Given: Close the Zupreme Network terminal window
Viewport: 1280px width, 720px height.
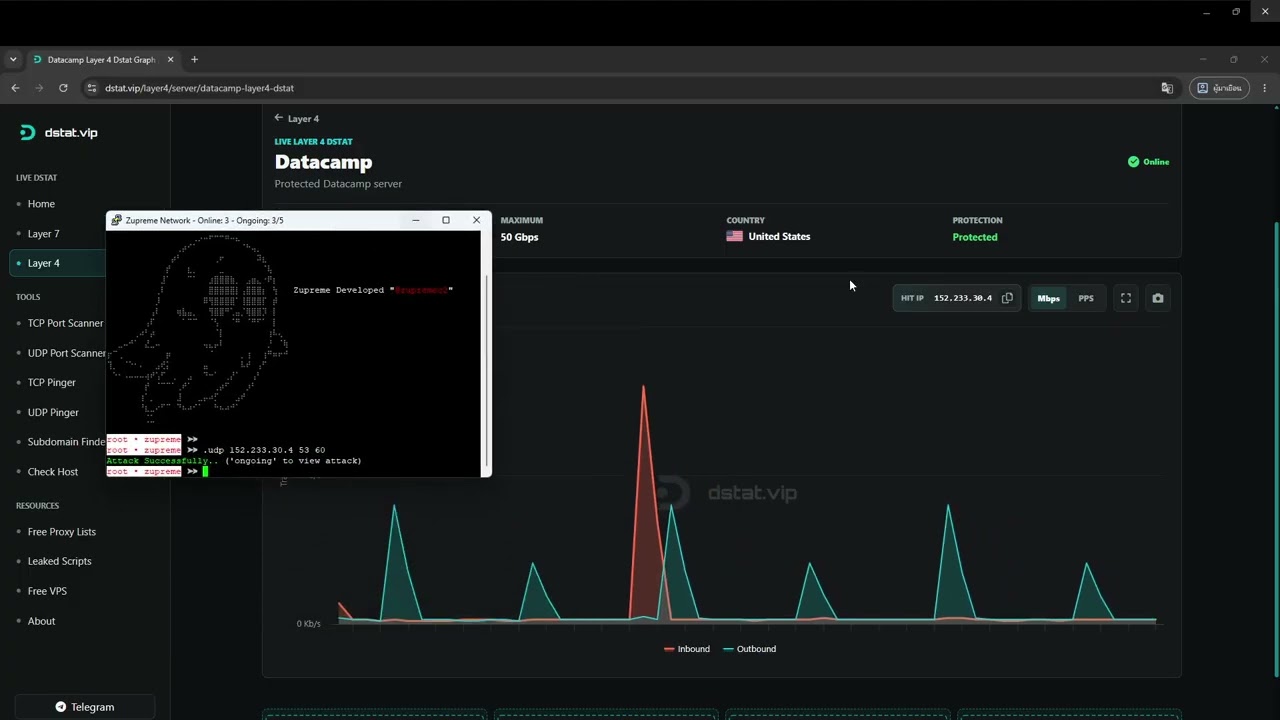Looking at the screenshot, I should tap(476, 220).
